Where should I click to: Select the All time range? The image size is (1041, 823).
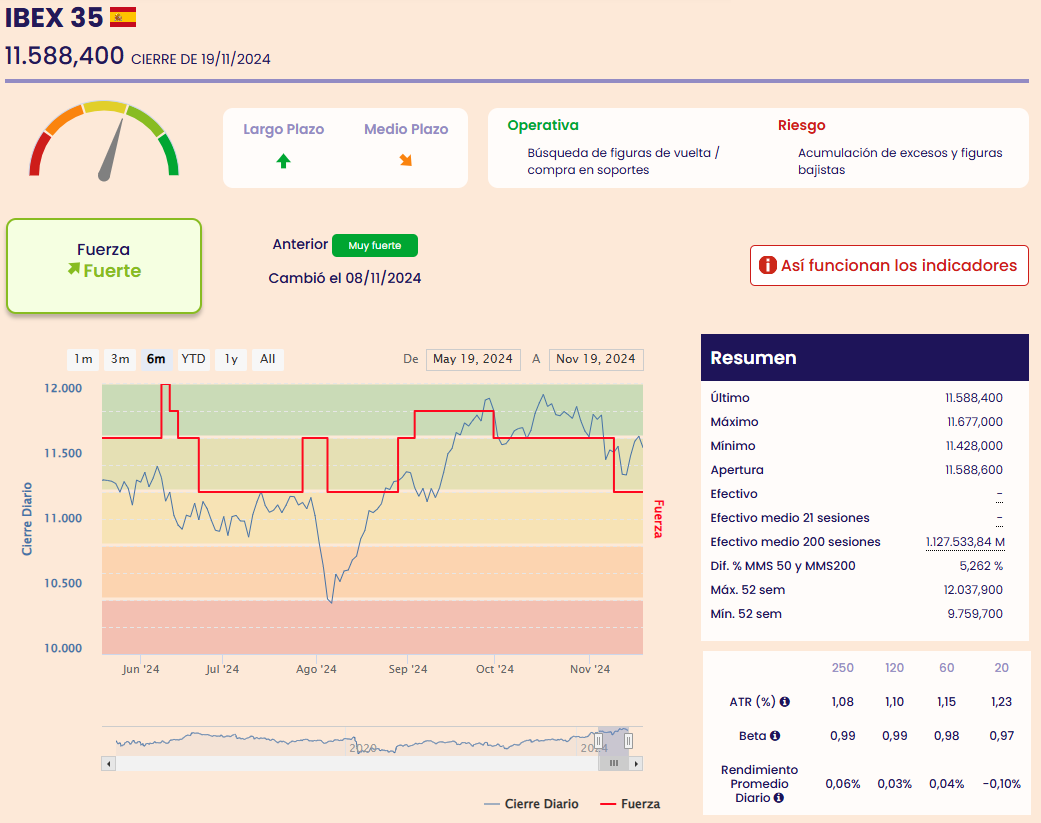click(x=268, y=359)
